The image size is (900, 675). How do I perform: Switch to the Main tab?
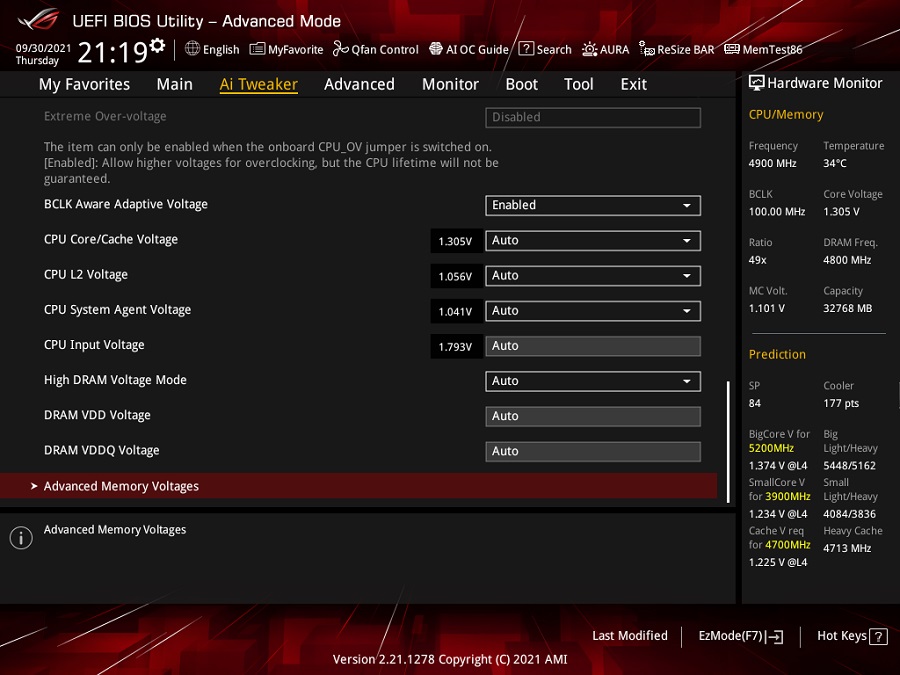[x=174, y=84]
